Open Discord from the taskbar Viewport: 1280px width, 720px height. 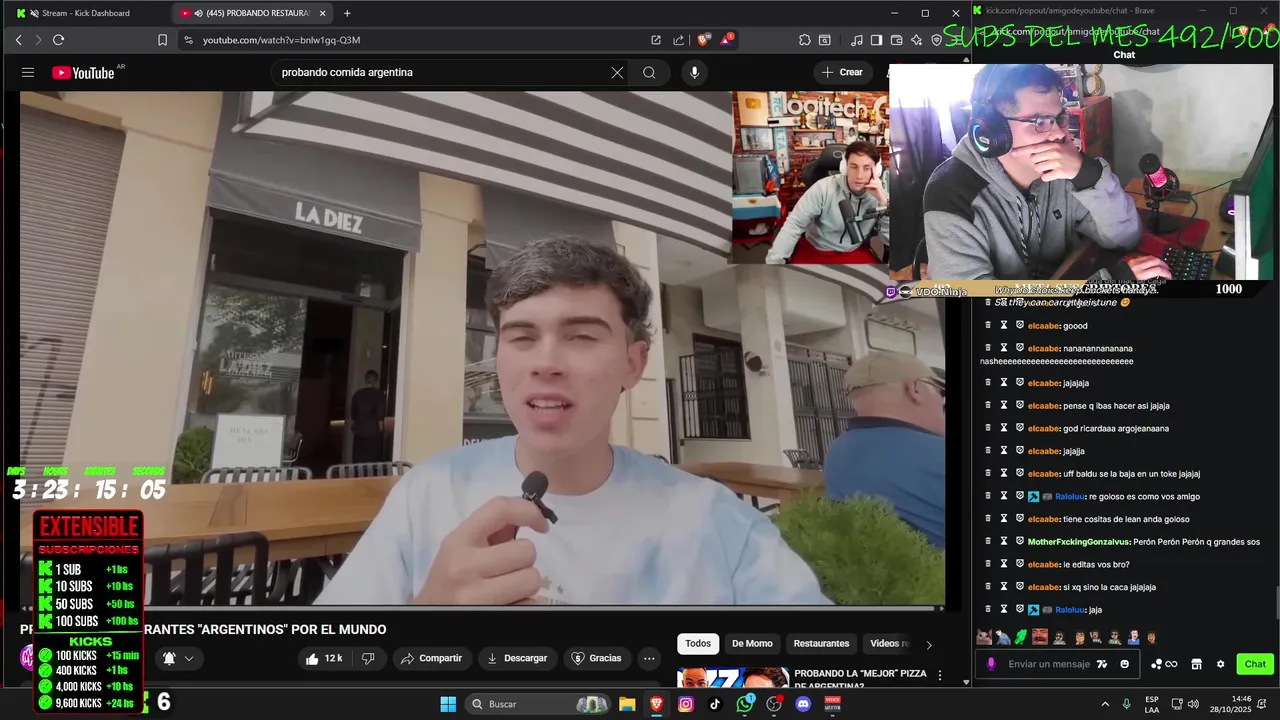coord(803,704)
